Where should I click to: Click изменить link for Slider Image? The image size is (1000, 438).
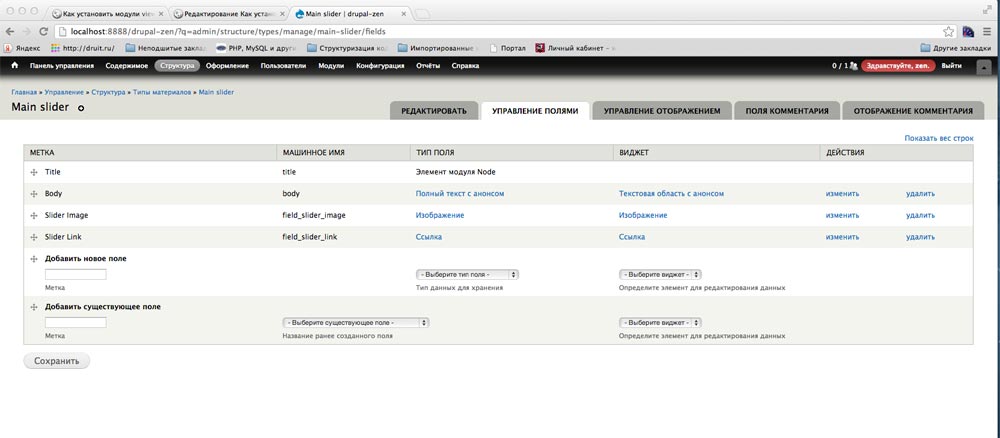842,215
